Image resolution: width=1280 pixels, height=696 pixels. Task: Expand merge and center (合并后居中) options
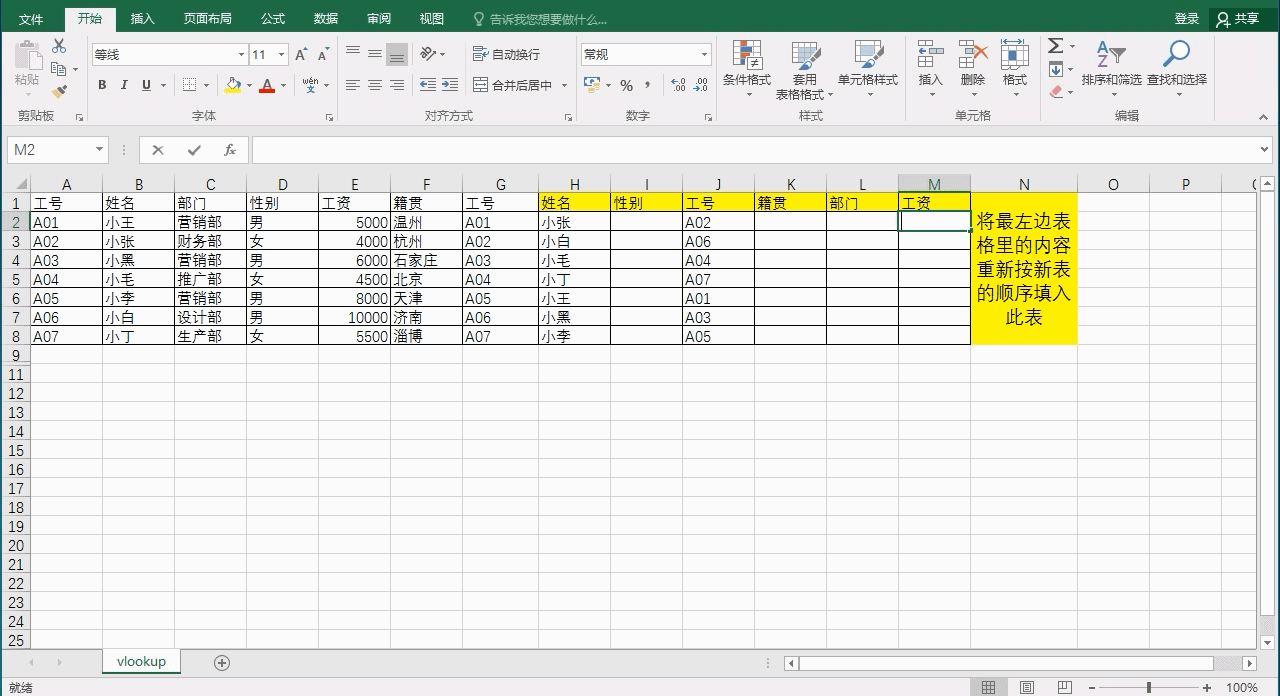[x=564, y=85]
